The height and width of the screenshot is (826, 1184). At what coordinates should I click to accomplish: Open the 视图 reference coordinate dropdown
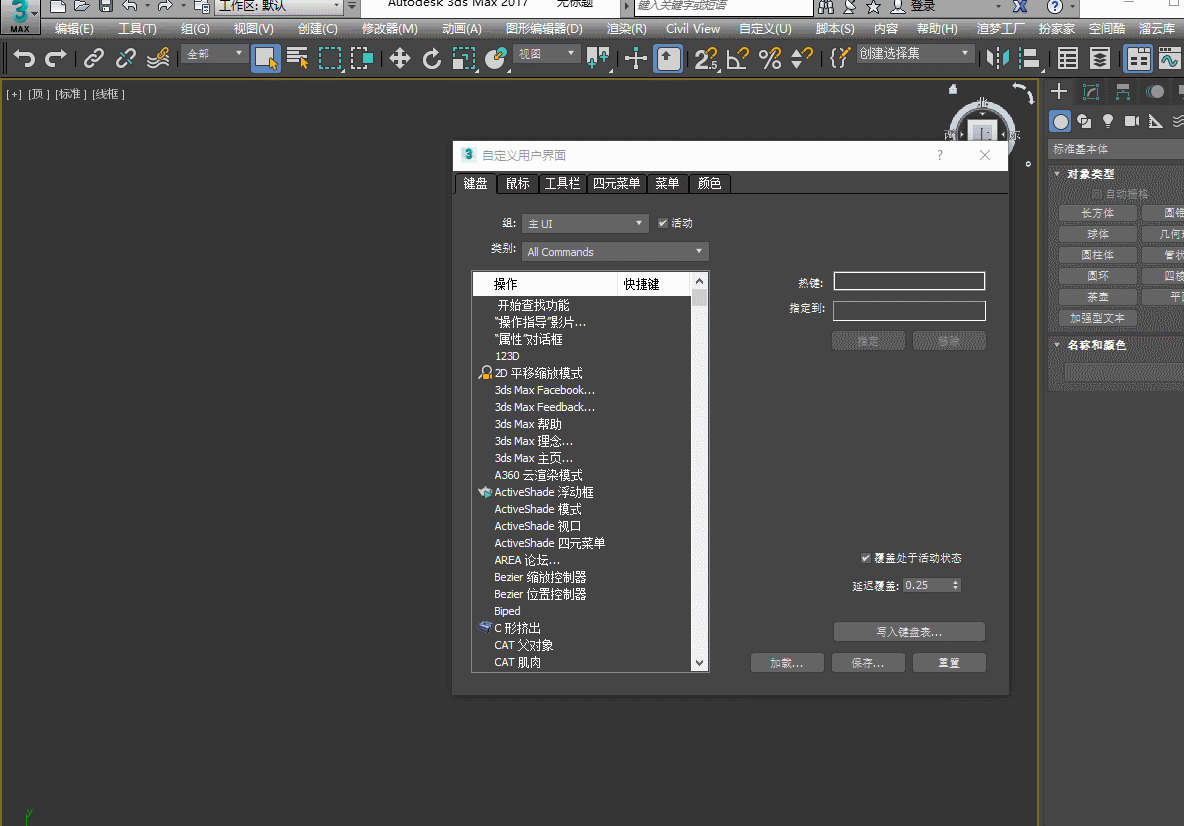point(547,54)
